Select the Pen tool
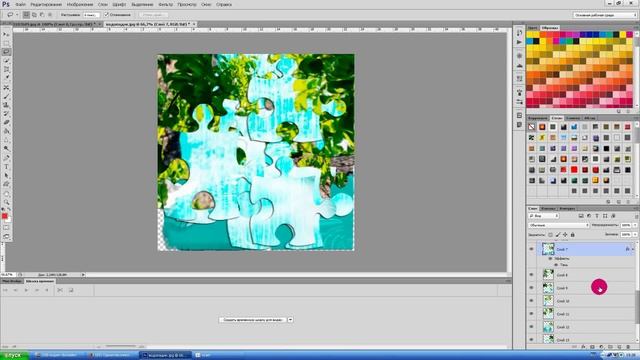 pos(6,158)
